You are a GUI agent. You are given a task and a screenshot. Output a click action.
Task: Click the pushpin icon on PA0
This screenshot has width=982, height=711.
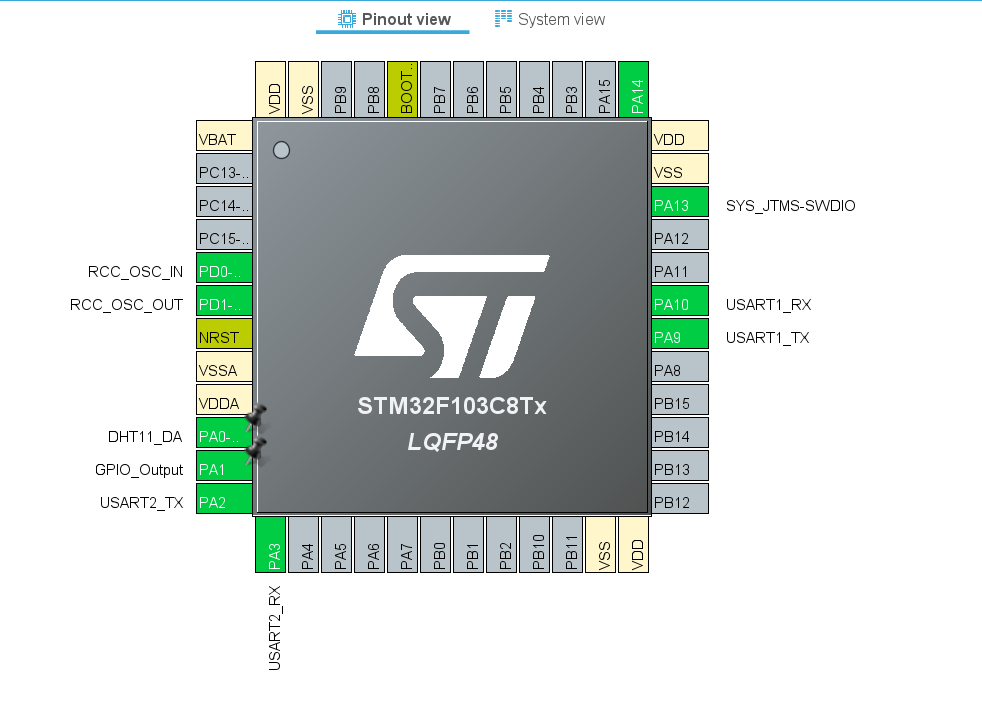[256, 417]
